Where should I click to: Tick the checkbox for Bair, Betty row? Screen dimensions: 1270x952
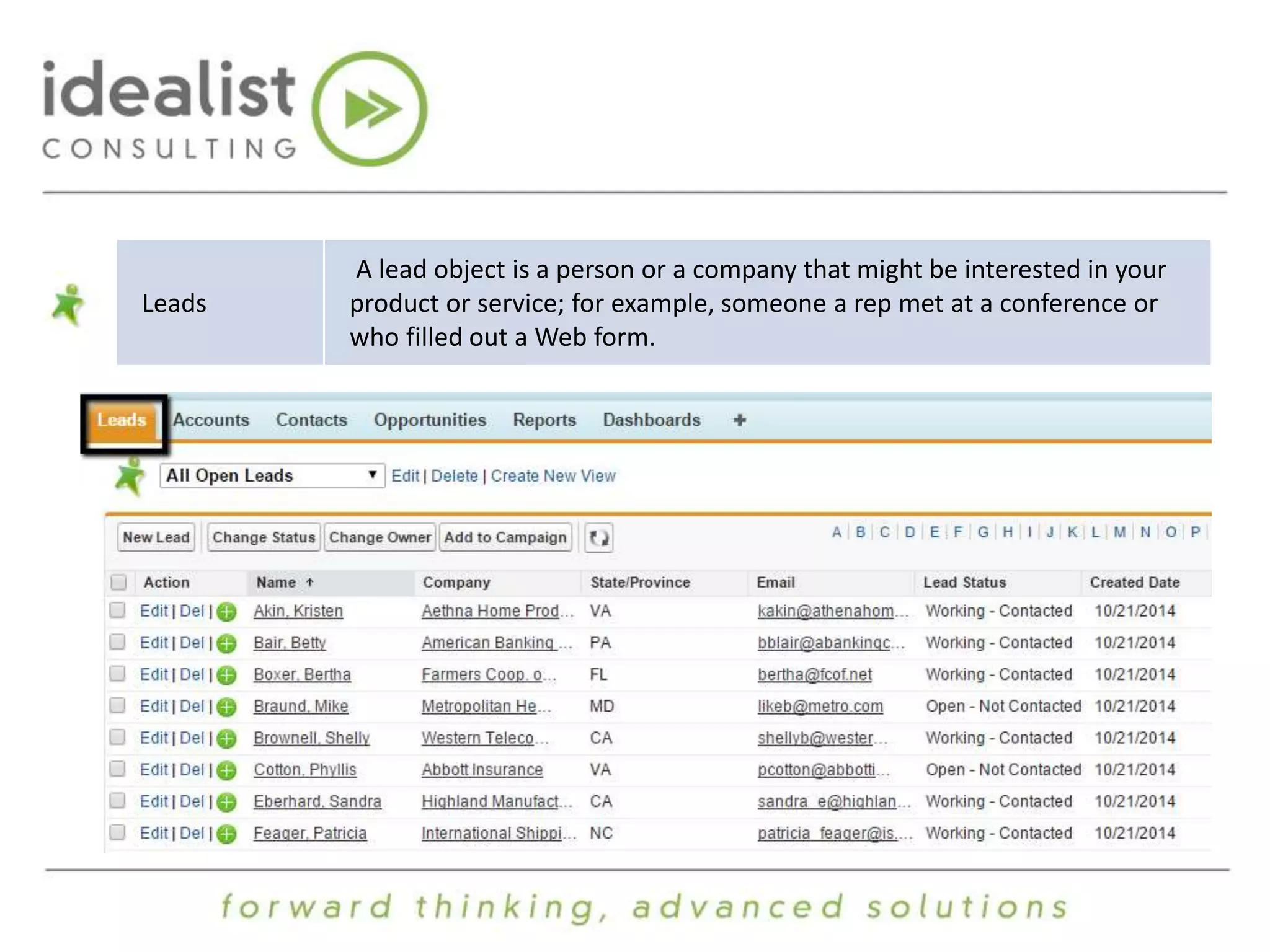tap(117, 642)
